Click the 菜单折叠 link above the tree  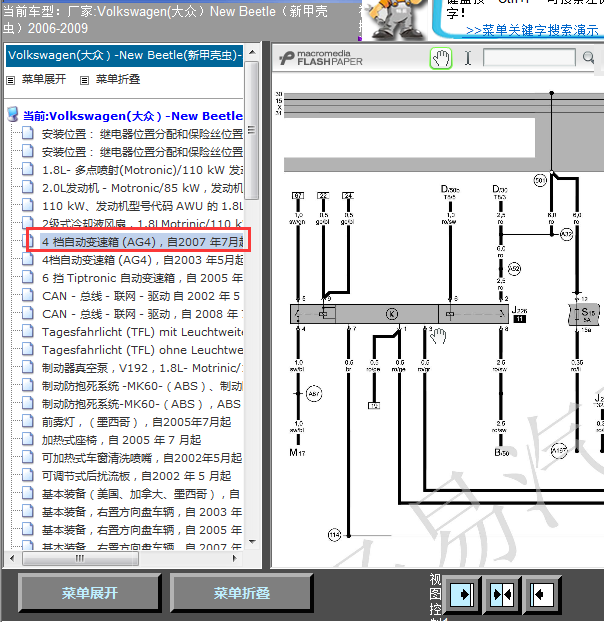pos(118,79)
